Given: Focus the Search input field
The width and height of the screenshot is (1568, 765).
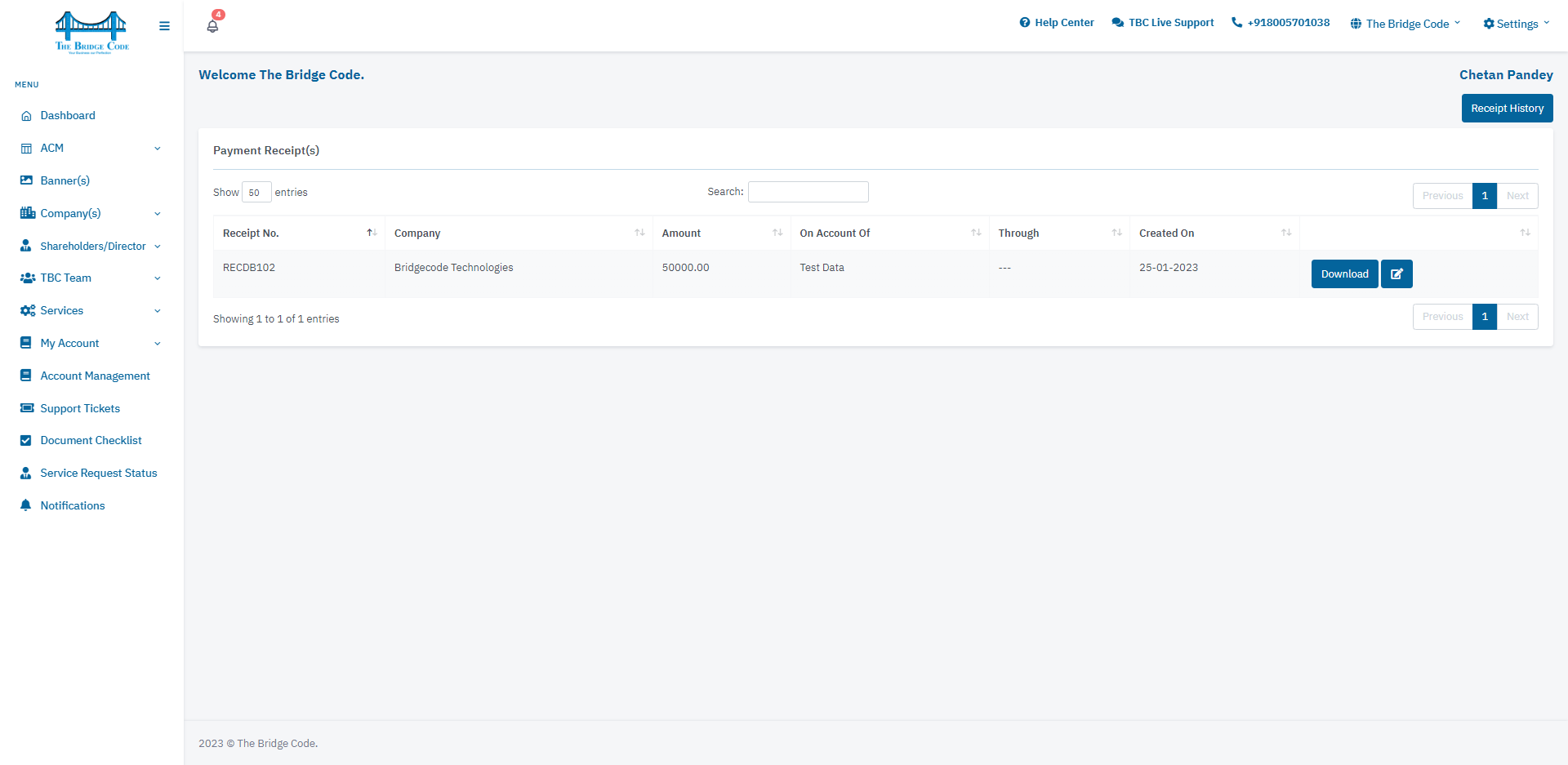Looking at the screenshot, I should (x=808, y=192).
